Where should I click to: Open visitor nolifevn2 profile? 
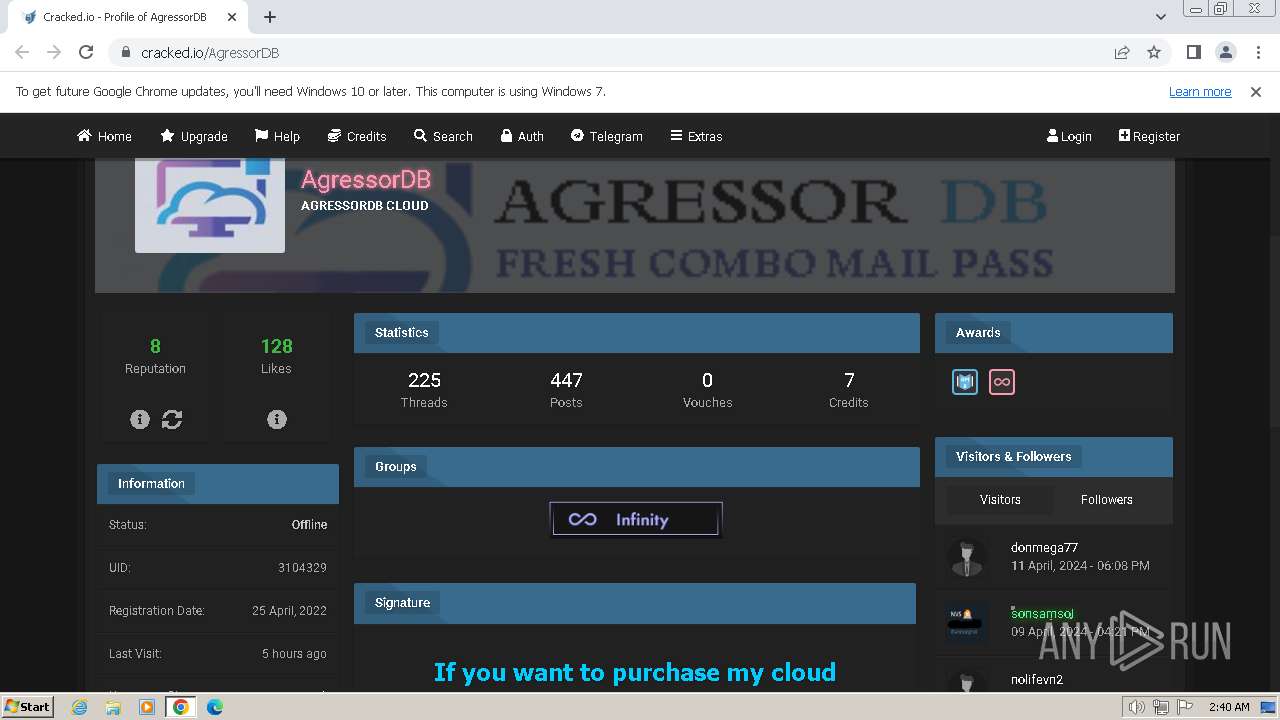tap(1037, 680)
